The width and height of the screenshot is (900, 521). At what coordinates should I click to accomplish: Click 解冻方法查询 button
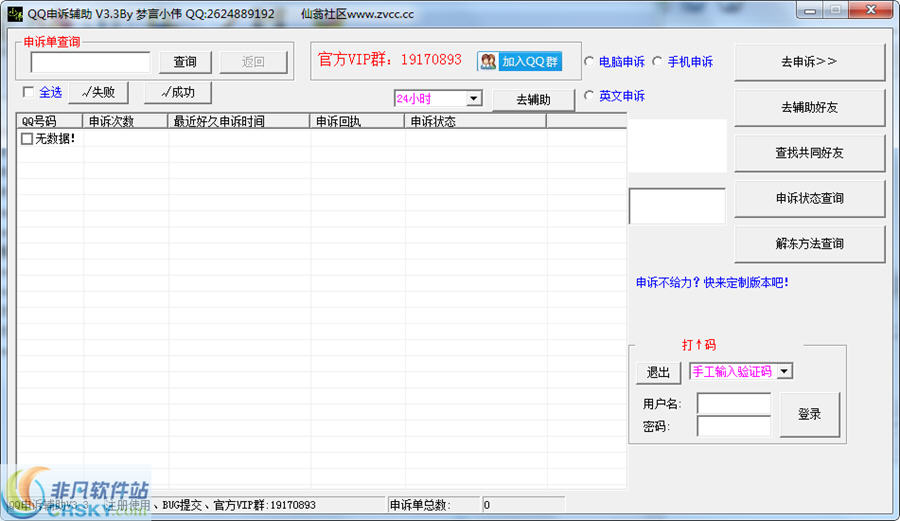(x=809, y=244)
